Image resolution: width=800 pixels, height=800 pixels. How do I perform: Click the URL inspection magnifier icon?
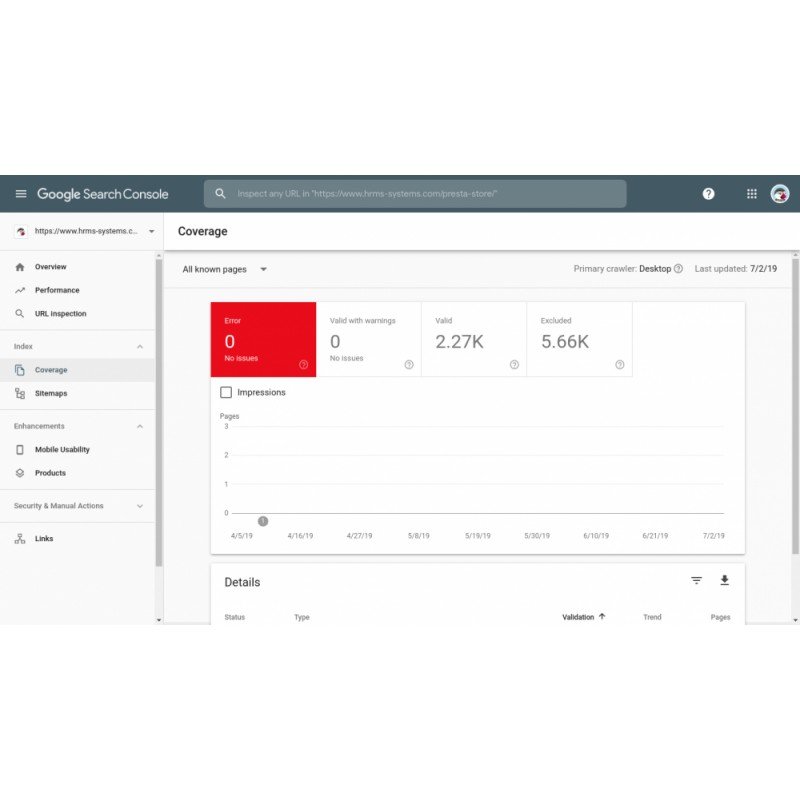[20, 314]
